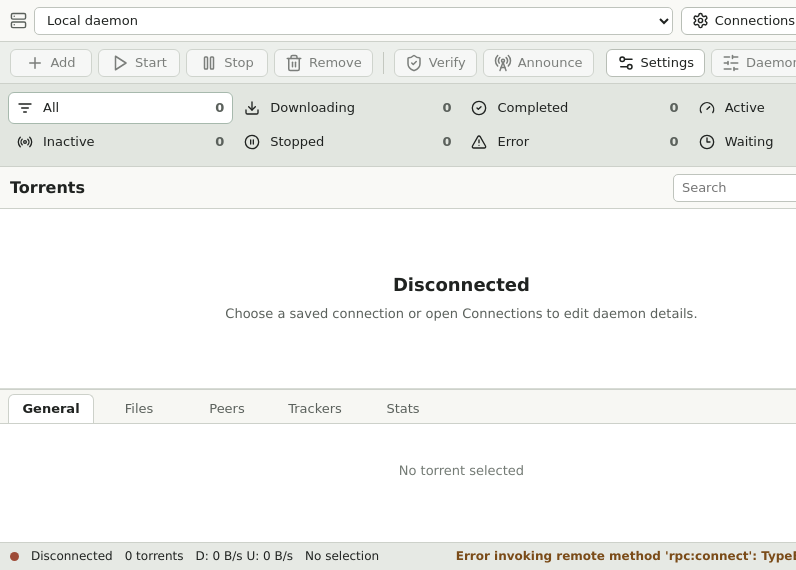Screen dimensions: 796x570
Task: Click the shield icon on Verify
Action: click(x=414, y=63)
